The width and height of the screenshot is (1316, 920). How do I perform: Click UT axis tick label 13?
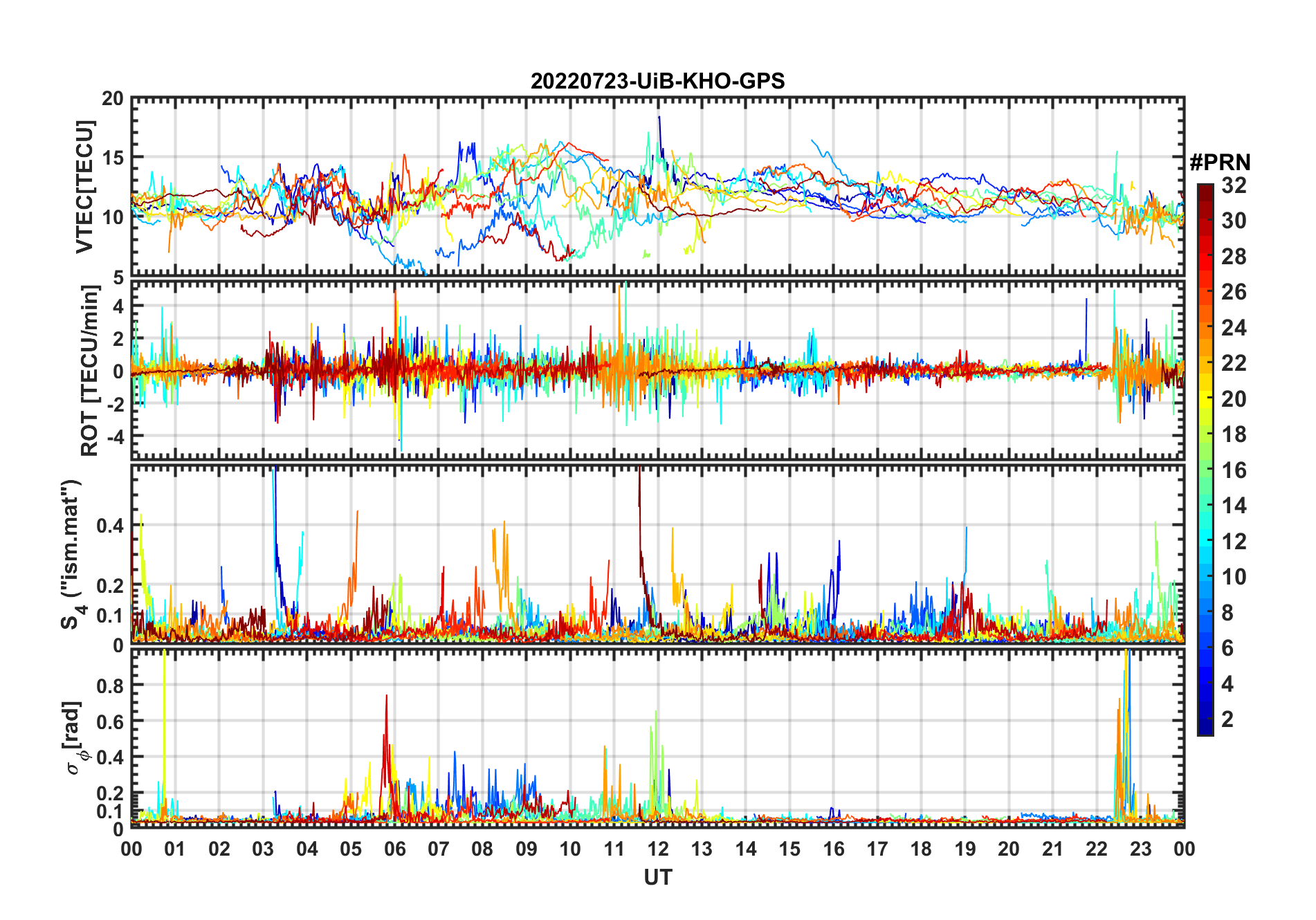coord(702,849)
